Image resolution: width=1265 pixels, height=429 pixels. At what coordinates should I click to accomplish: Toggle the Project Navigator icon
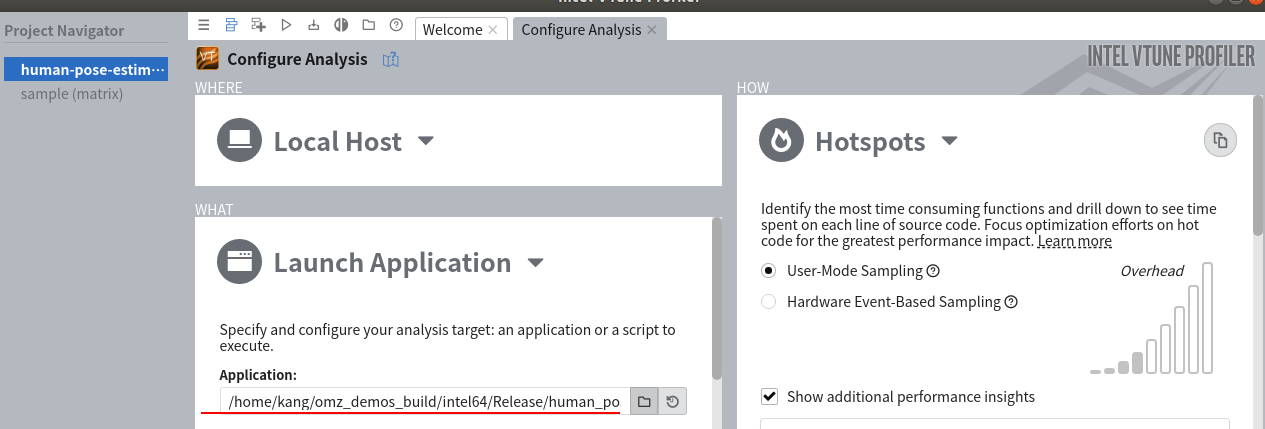231,25
